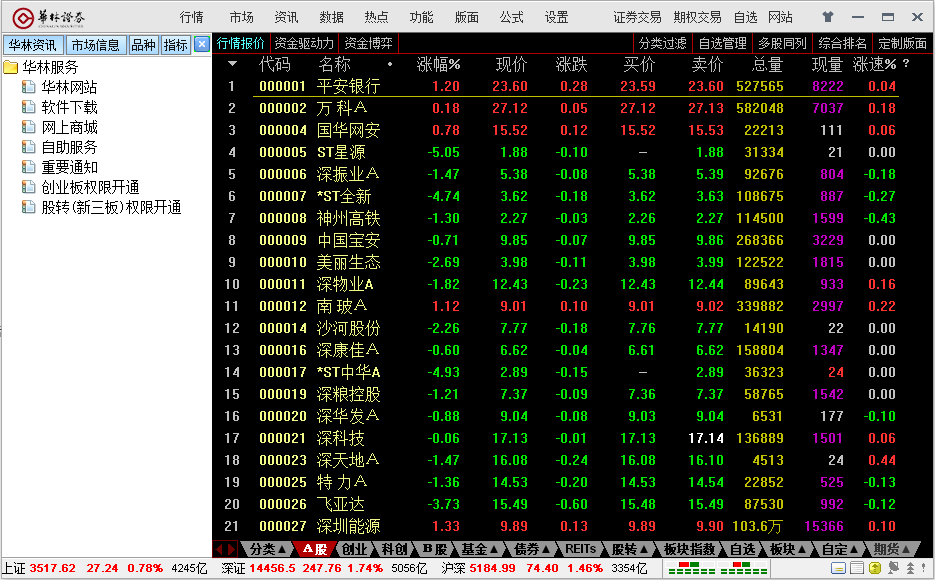
Task: Click the satellite dish connection icon
Action: (x=892, y=568)
